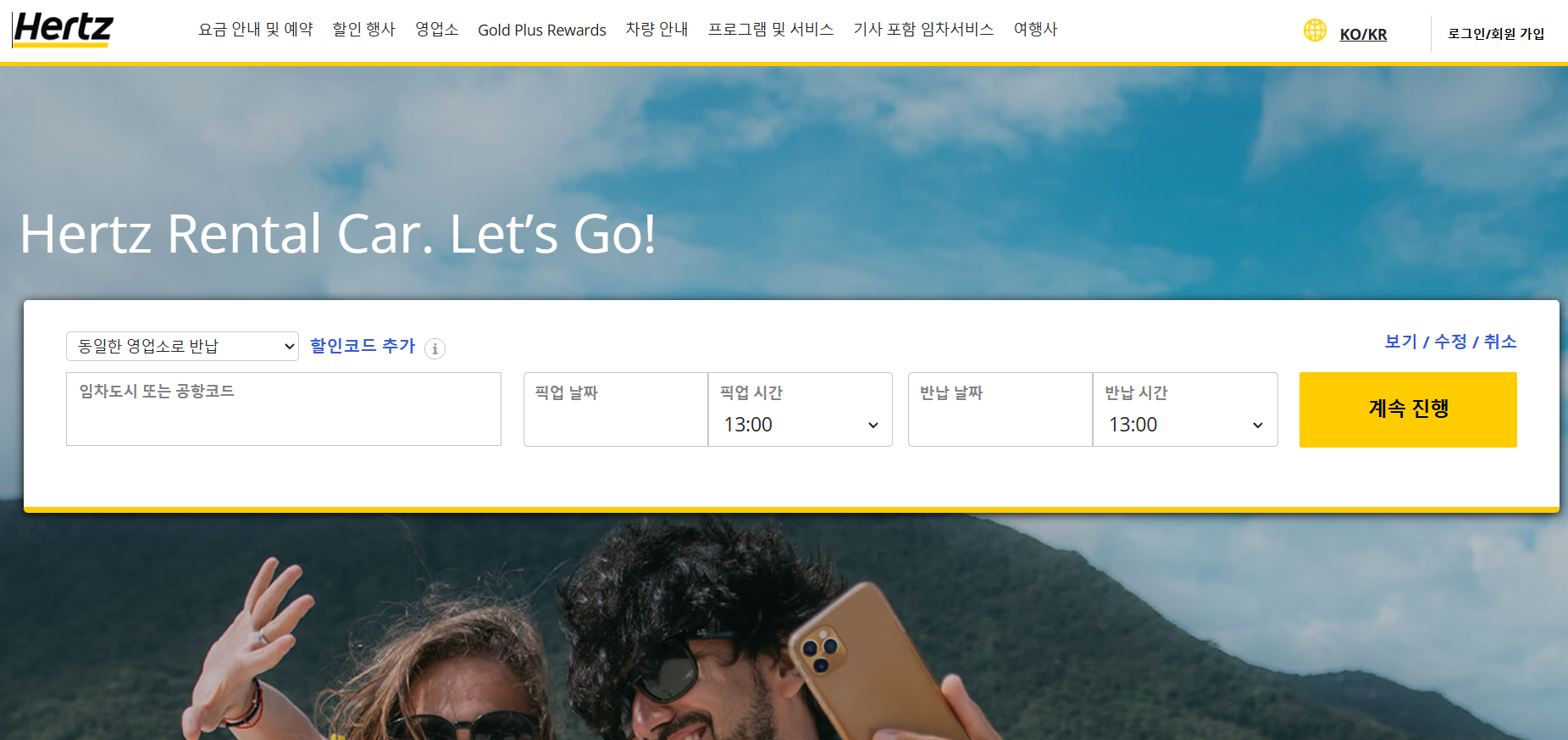The width and height of the screenshot is (1568, 740).
Task: Open the 할인 행사 menu
Action: (363, 30)
